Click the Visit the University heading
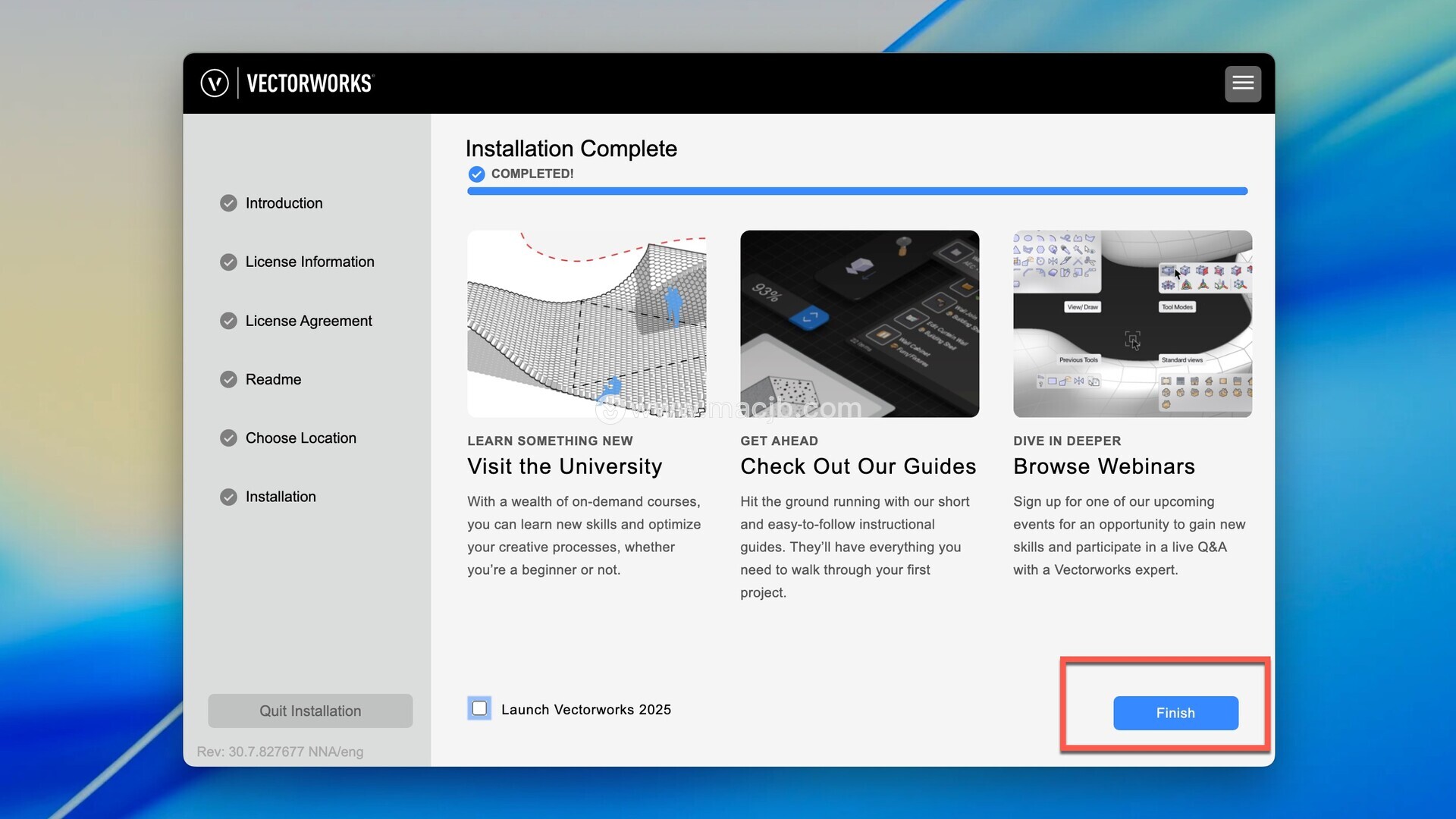 coord(564,466)
